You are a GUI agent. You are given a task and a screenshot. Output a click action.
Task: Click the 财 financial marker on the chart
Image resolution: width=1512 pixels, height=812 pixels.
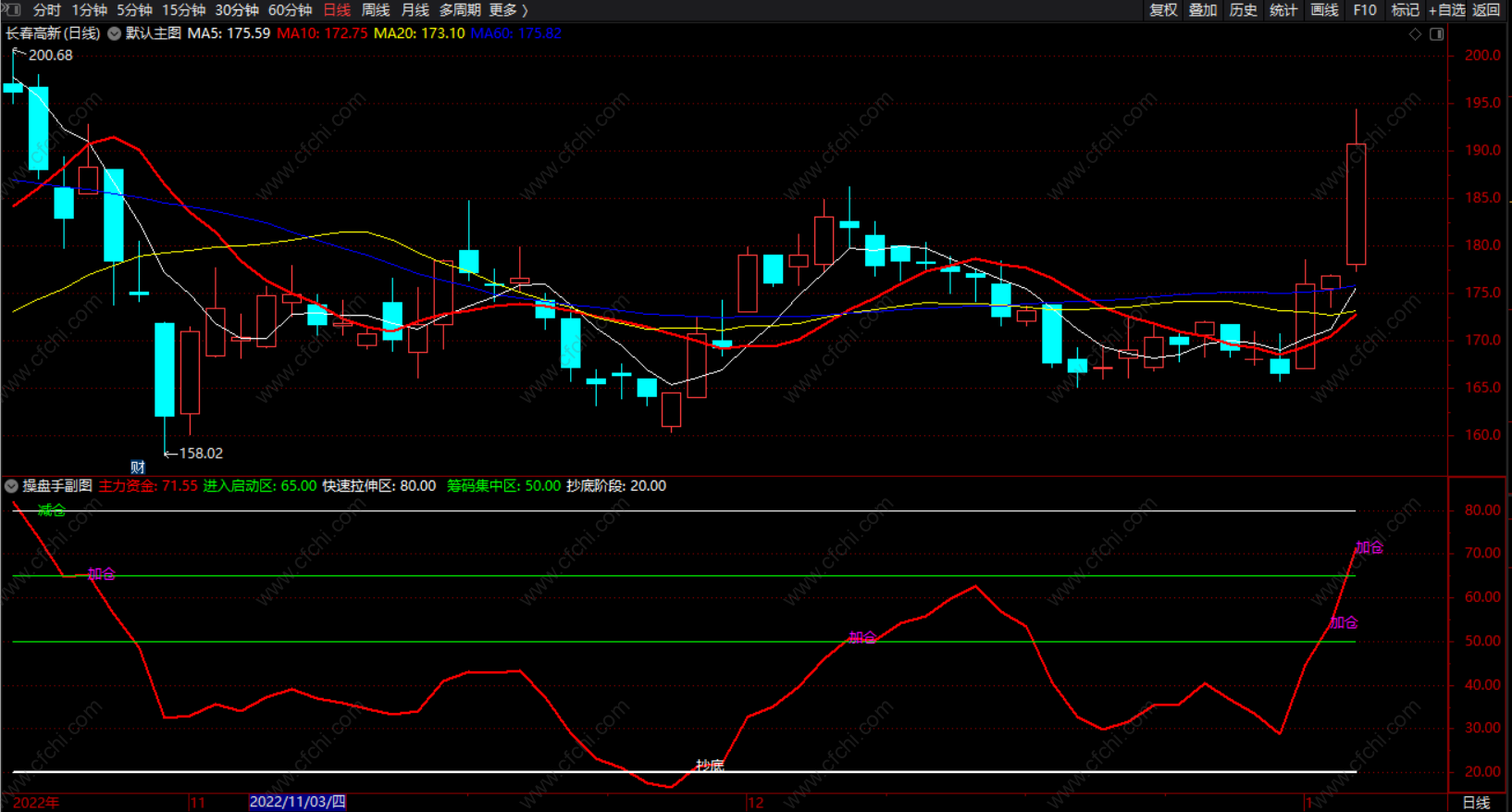point(137,467)
